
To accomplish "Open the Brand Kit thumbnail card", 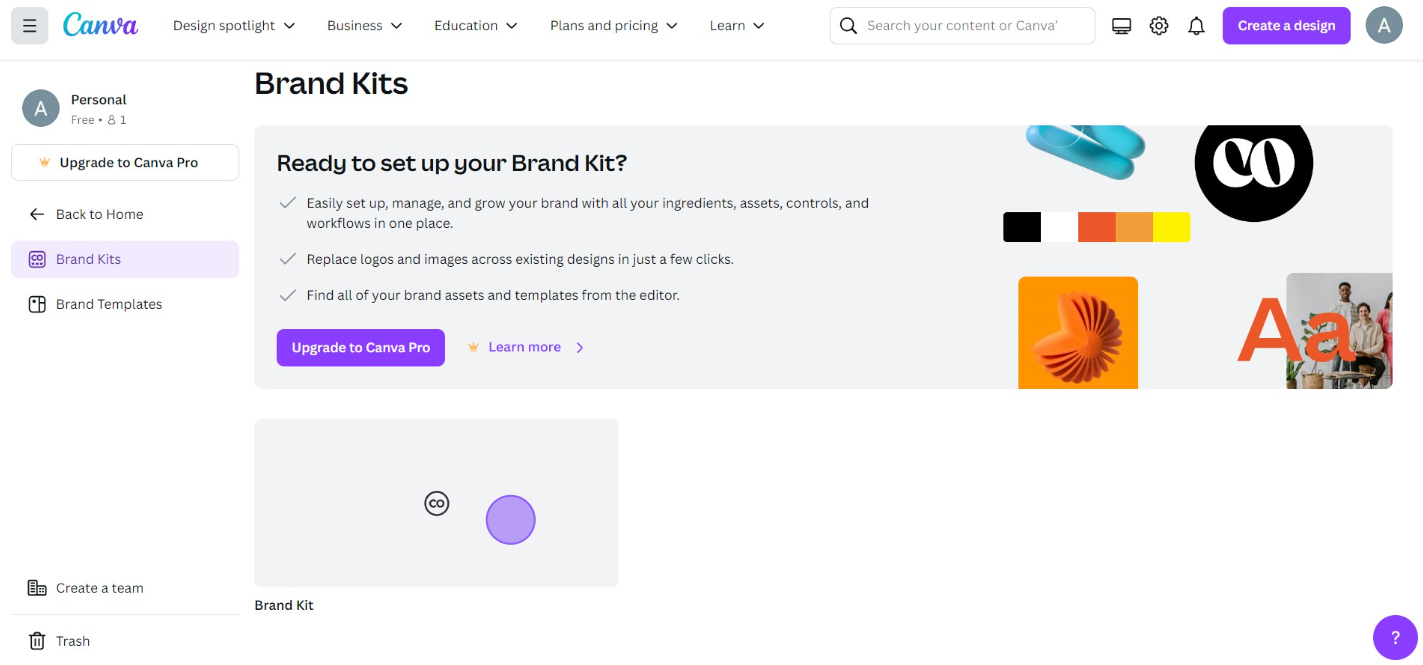I will [x=436, y=503].
